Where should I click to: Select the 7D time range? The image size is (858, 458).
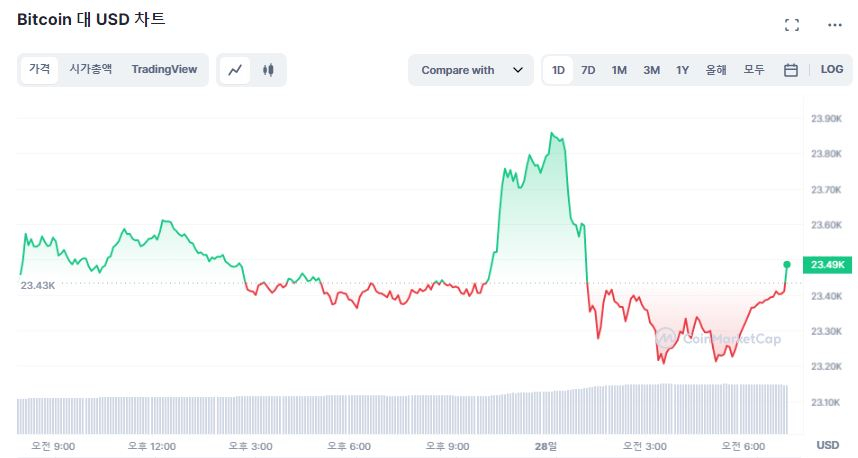pos(588,70)
